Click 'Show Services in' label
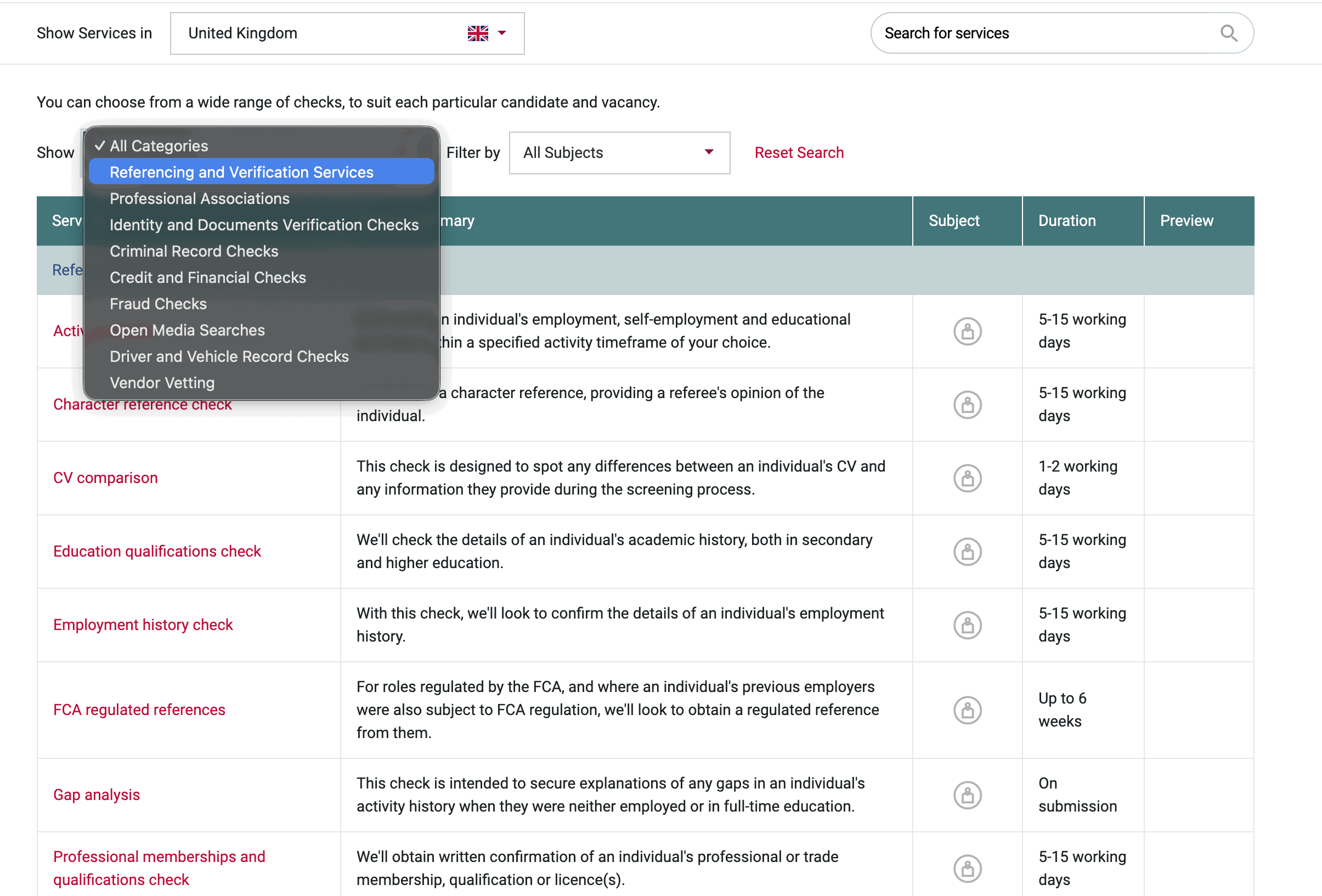 (x=94, y=33)
